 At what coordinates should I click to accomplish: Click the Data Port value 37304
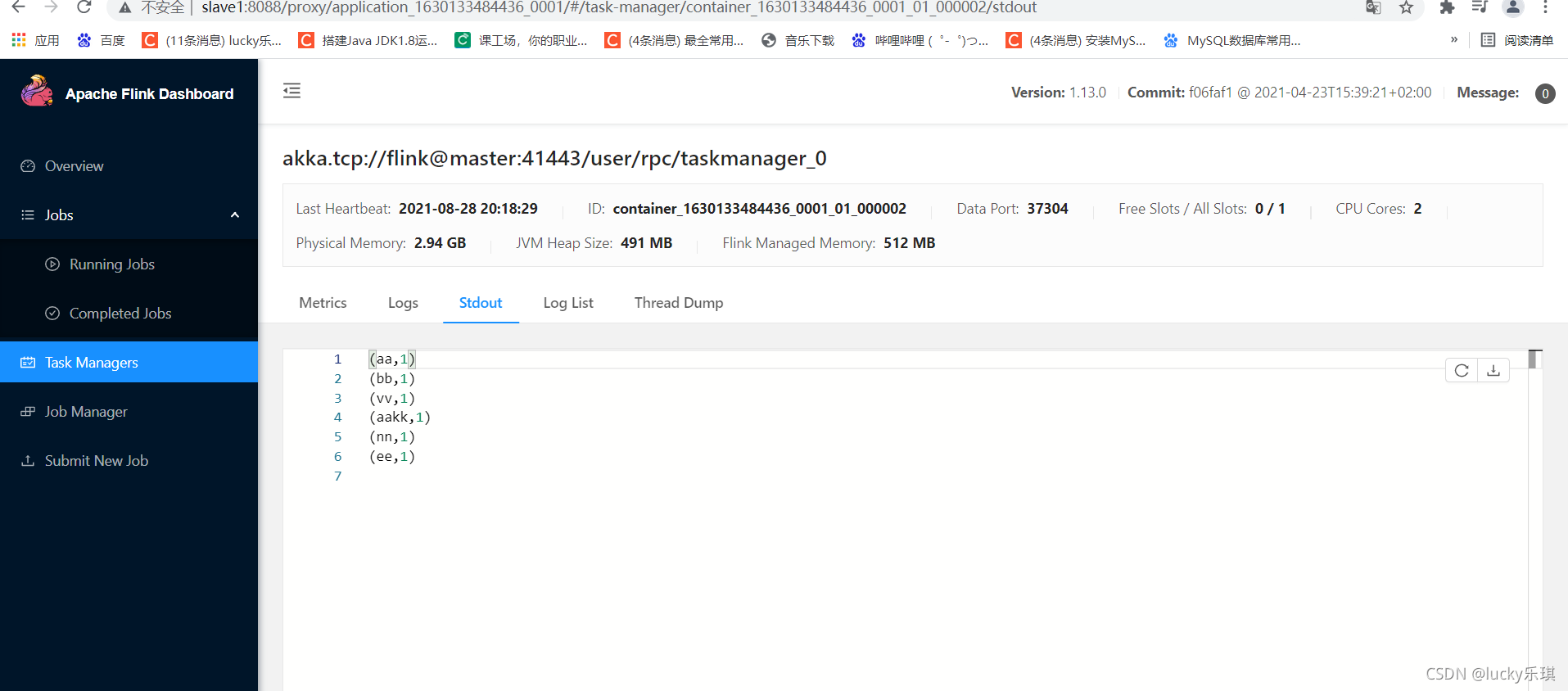pos(1047,209)
